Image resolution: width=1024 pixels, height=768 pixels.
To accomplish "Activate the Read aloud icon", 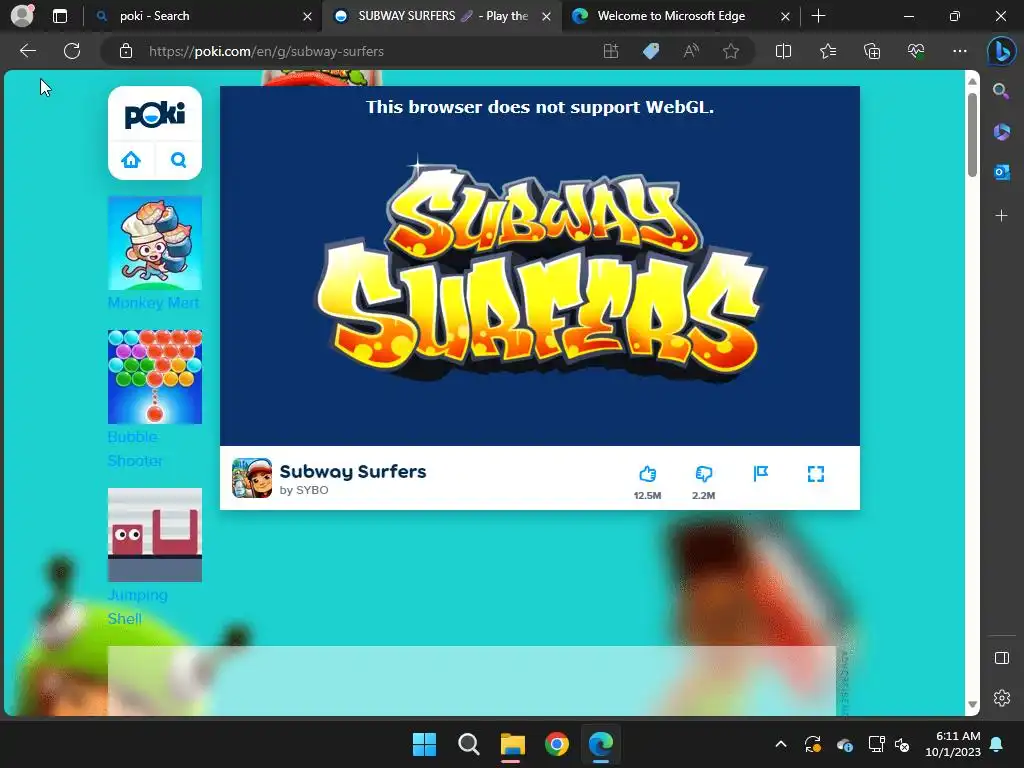I will [691, 51].
